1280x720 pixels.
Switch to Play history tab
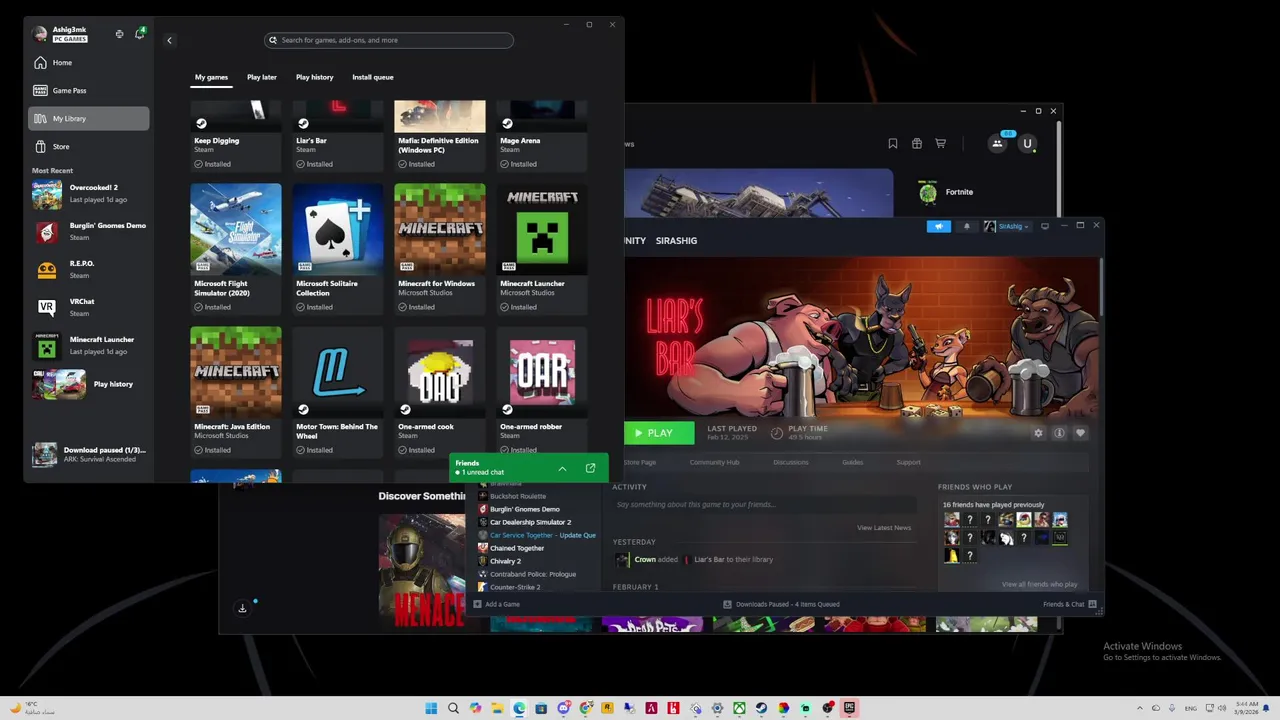[314, 77]
